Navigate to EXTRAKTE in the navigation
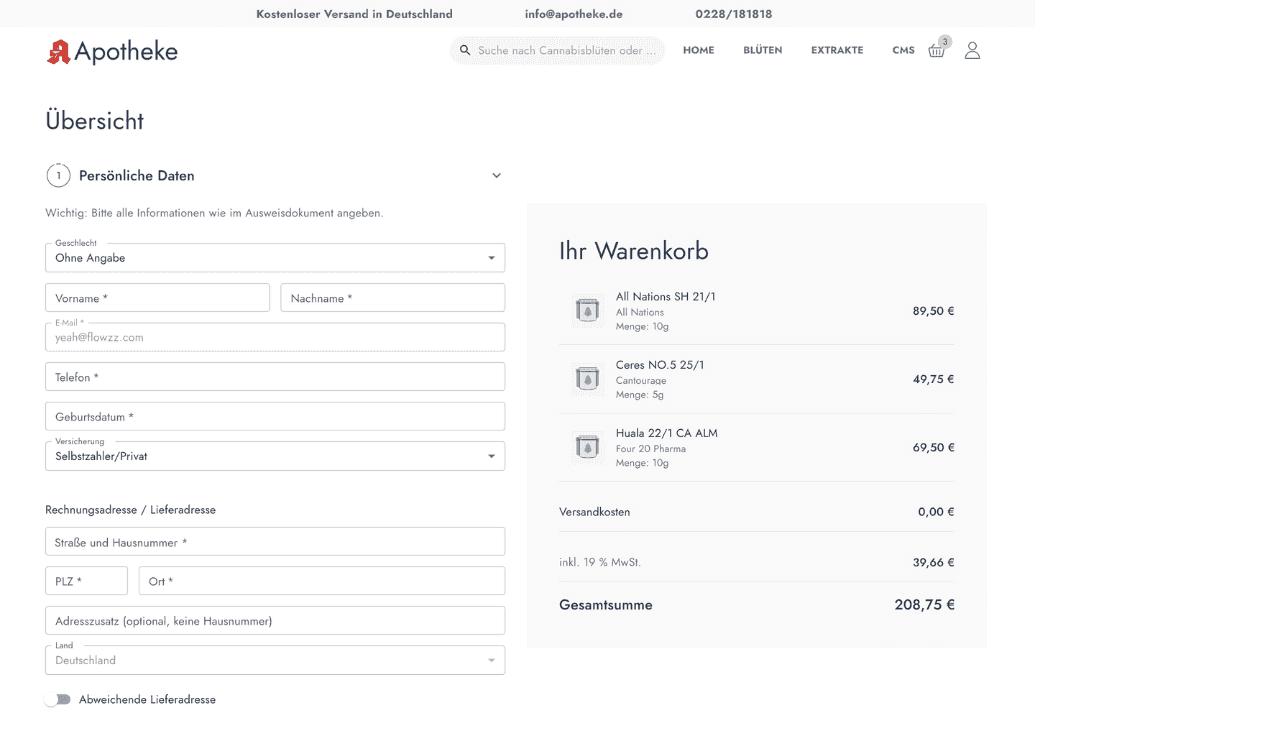This screenshot has width=1280, height=736. coord(837,50)
